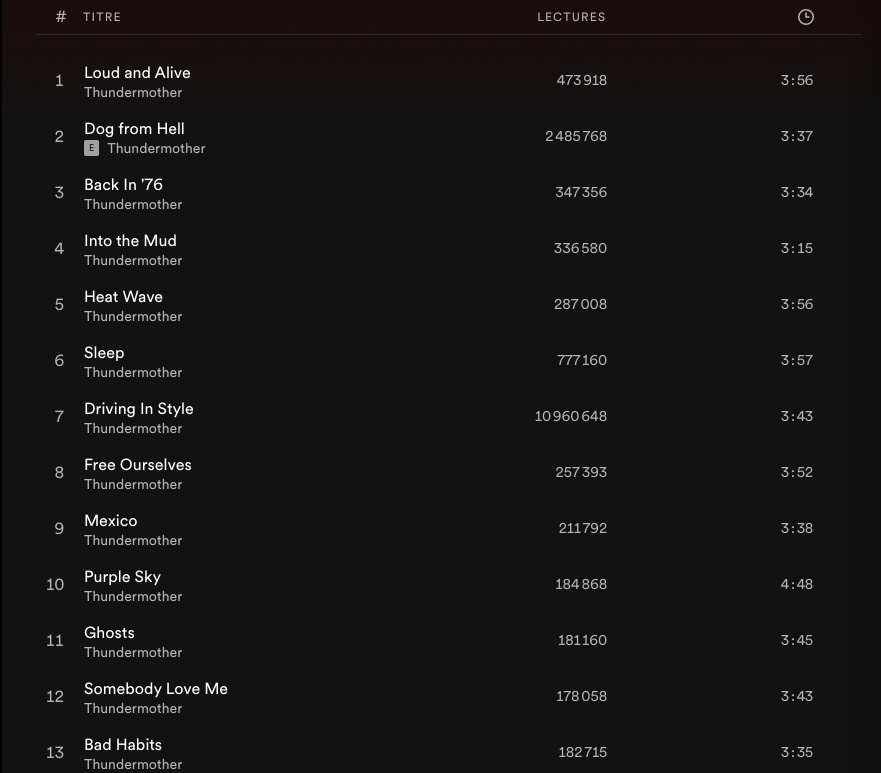Click the # column header

pyautogui.click(x=61, y=17)
